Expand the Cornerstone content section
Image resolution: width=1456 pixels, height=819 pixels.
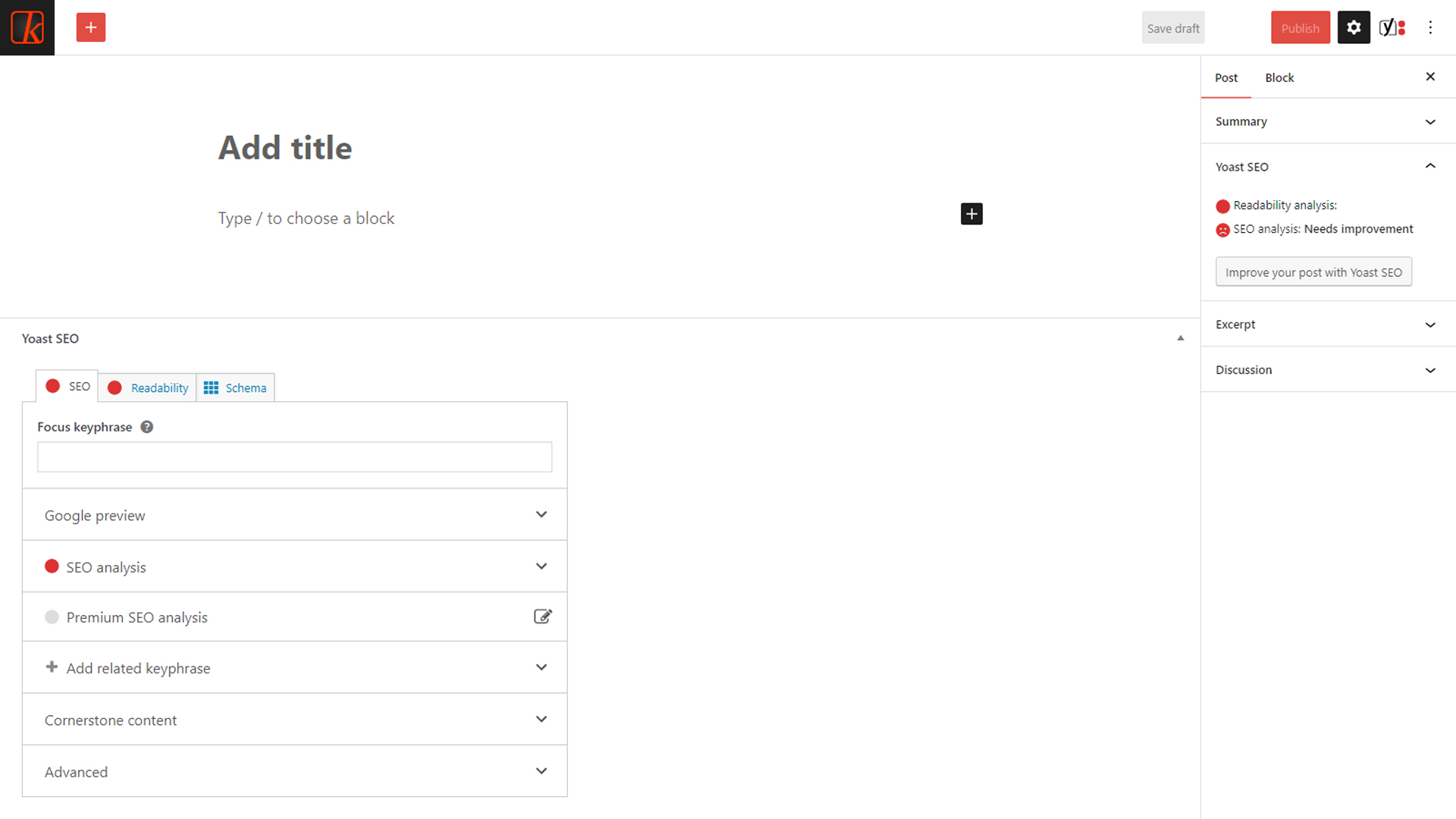295,720
